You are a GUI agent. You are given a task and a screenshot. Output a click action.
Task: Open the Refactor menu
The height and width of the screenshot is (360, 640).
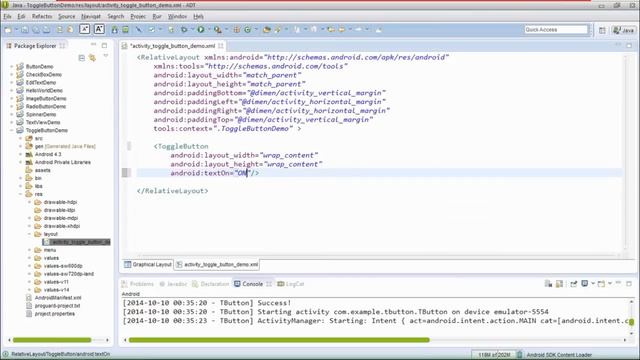tap(42, 16)
